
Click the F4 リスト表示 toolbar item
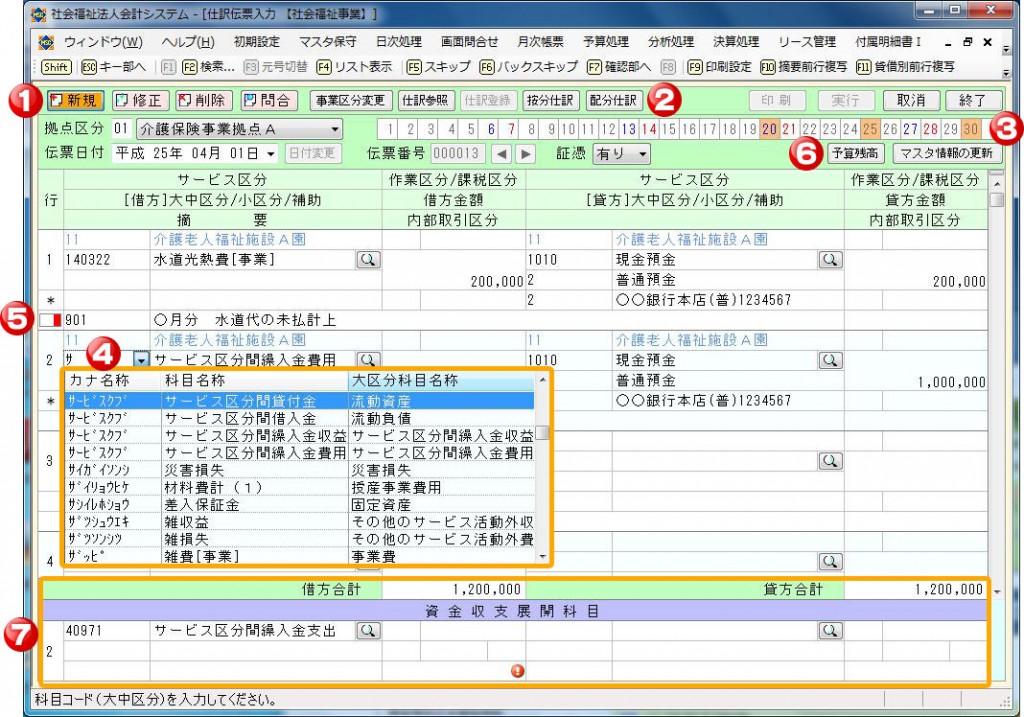click(354, 67)
